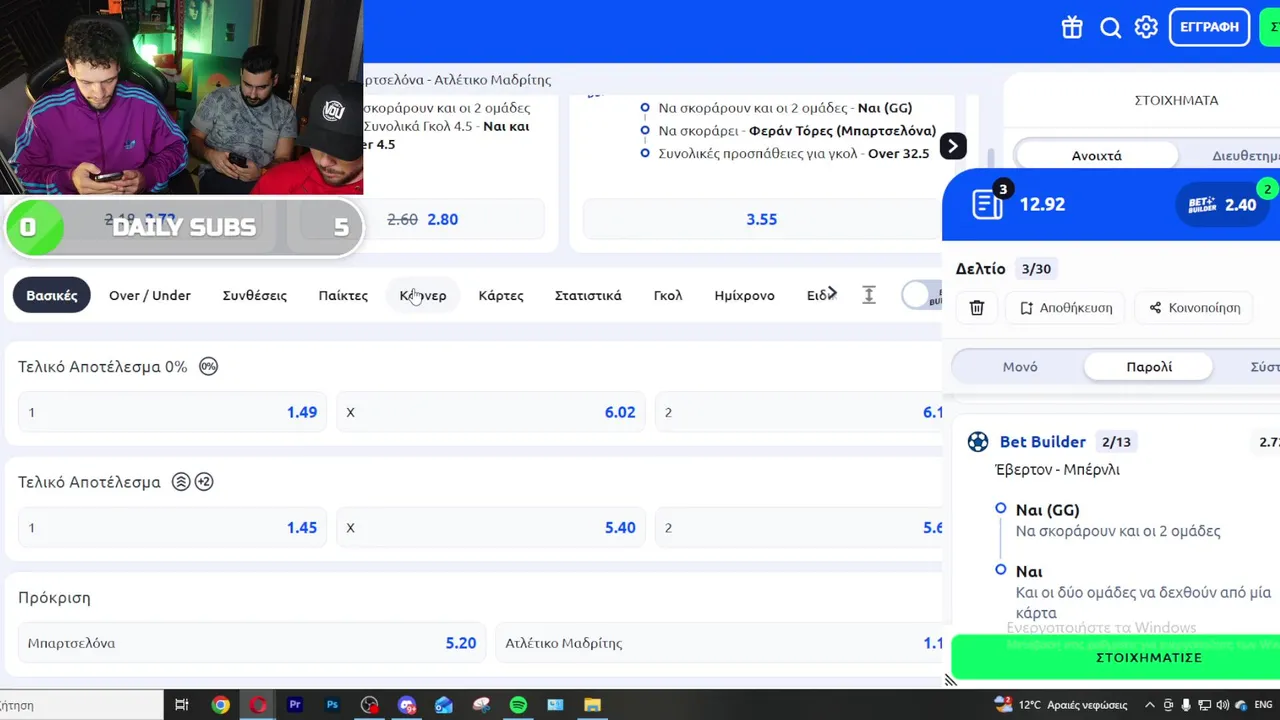Click the Bet Builder football icon

(x=978, y=442)
